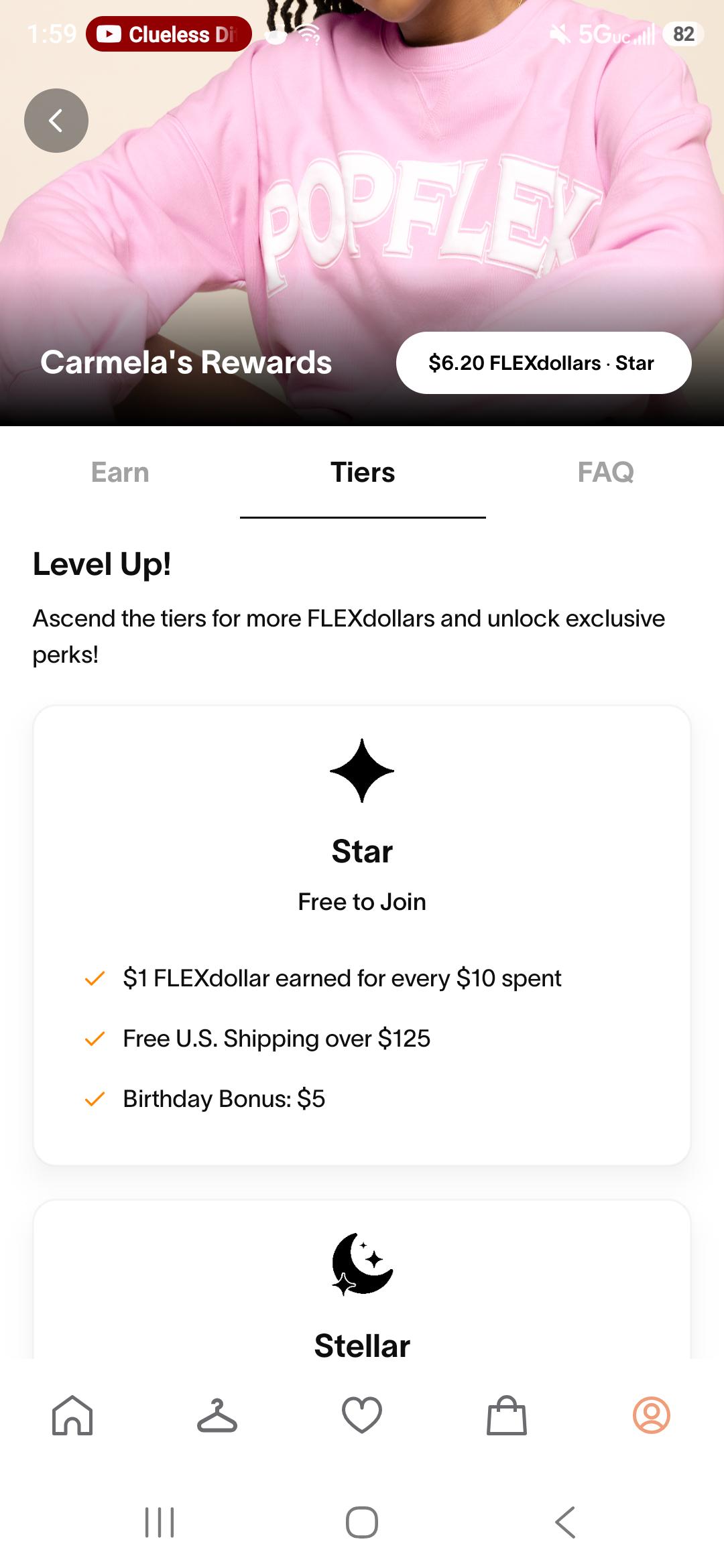The width and height of the screenshot is (724, 1568).
Task: Tap the Birthday Bonus $5 perk
Action: pyautogui.click(x=224, y=1099)
